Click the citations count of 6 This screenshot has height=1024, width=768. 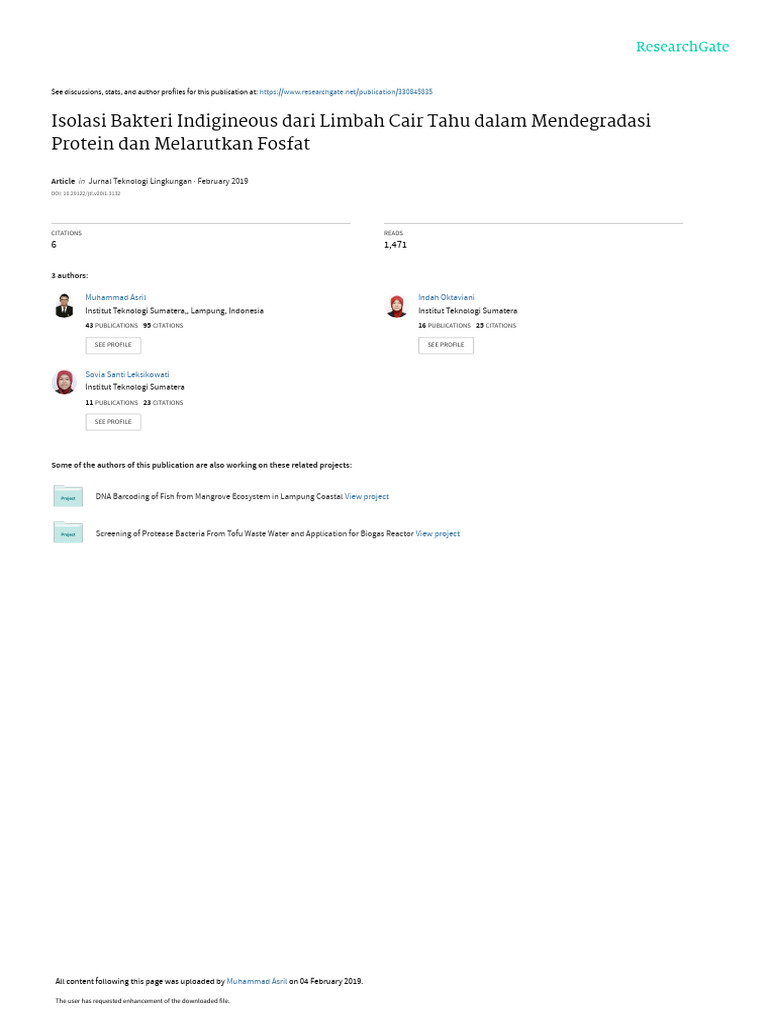coord(54,244)
